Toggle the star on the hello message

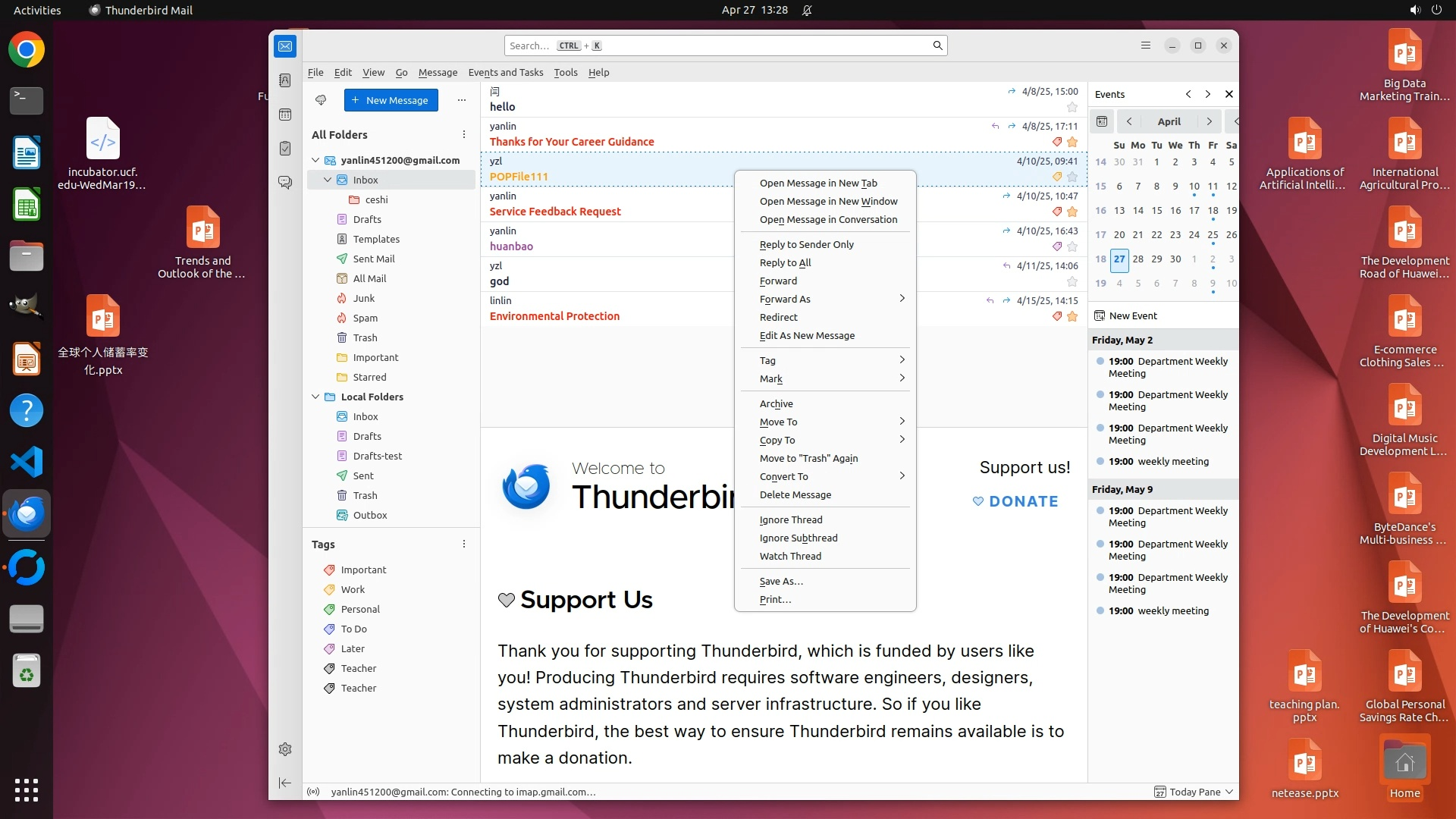tap(1072, 107)
